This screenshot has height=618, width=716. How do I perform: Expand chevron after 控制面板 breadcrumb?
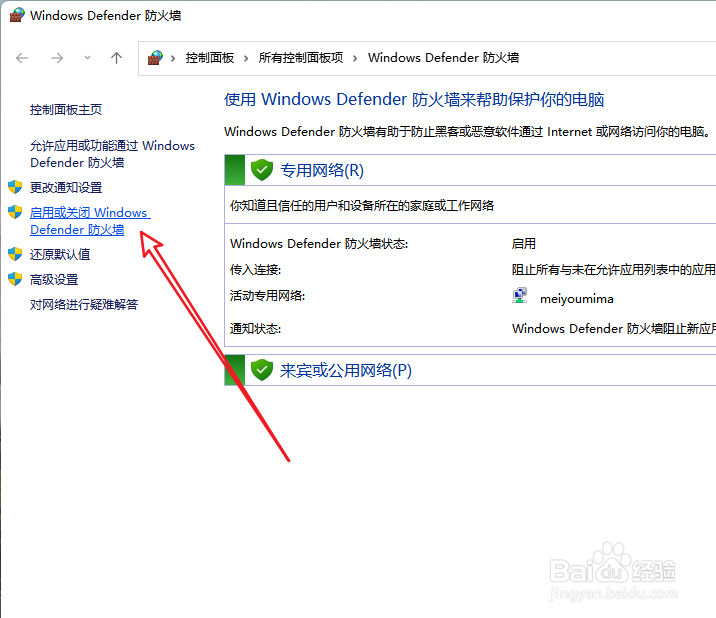[x=246, y=58]
